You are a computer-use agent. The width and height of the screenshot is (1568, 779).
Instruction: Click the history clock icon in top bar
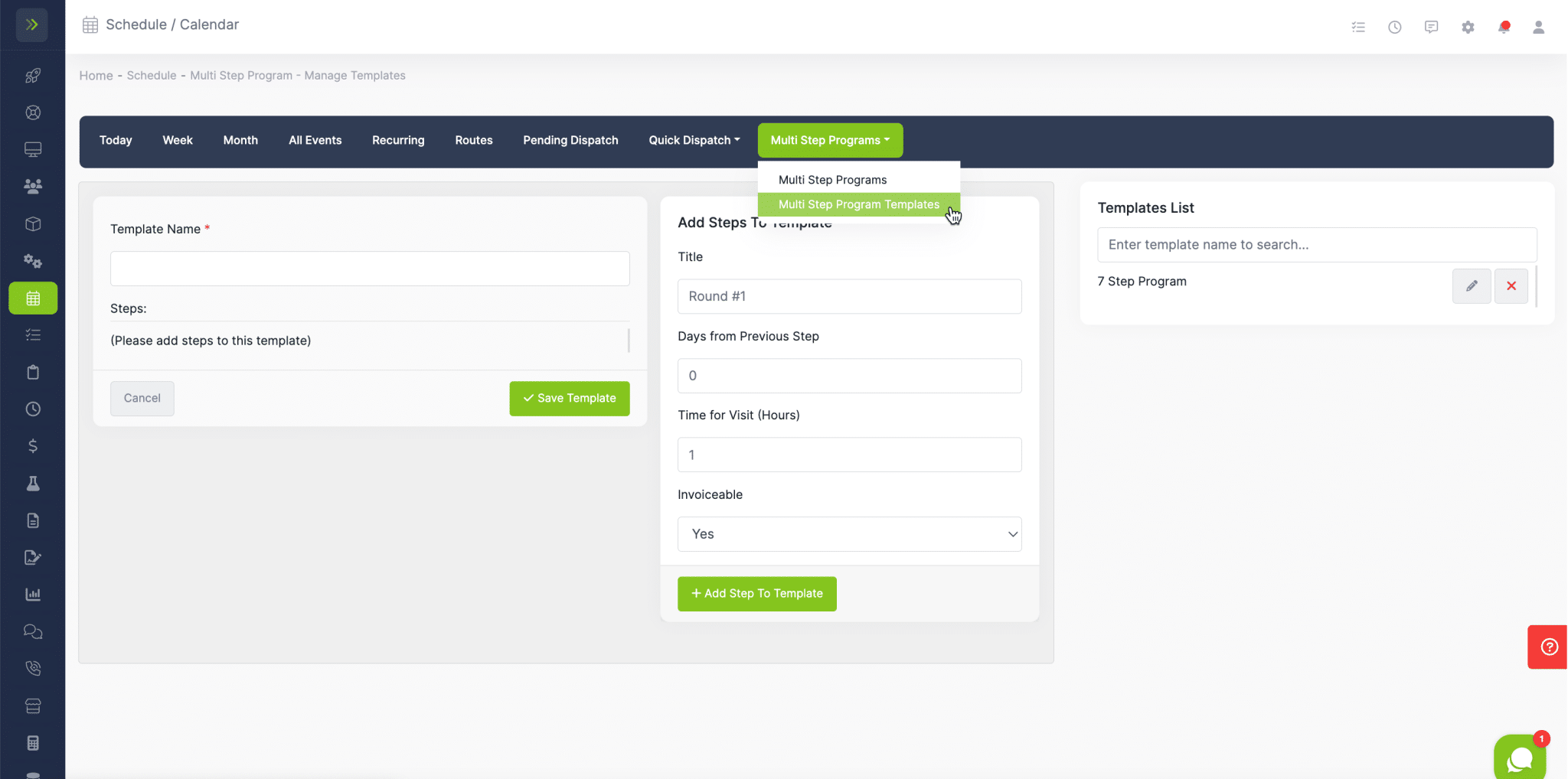click(x=1394, y=26)
